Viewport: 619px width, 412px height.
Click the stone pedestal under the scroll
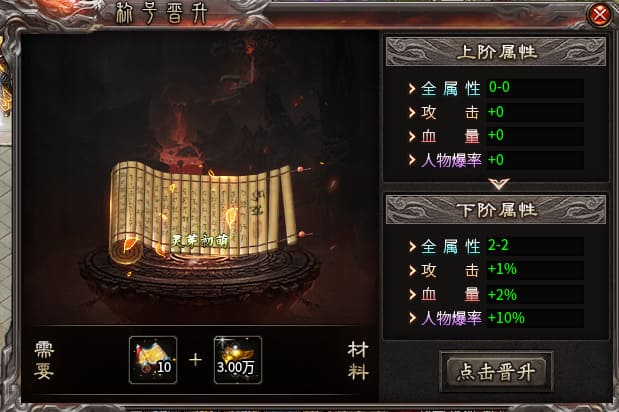[x=200, y=276]
